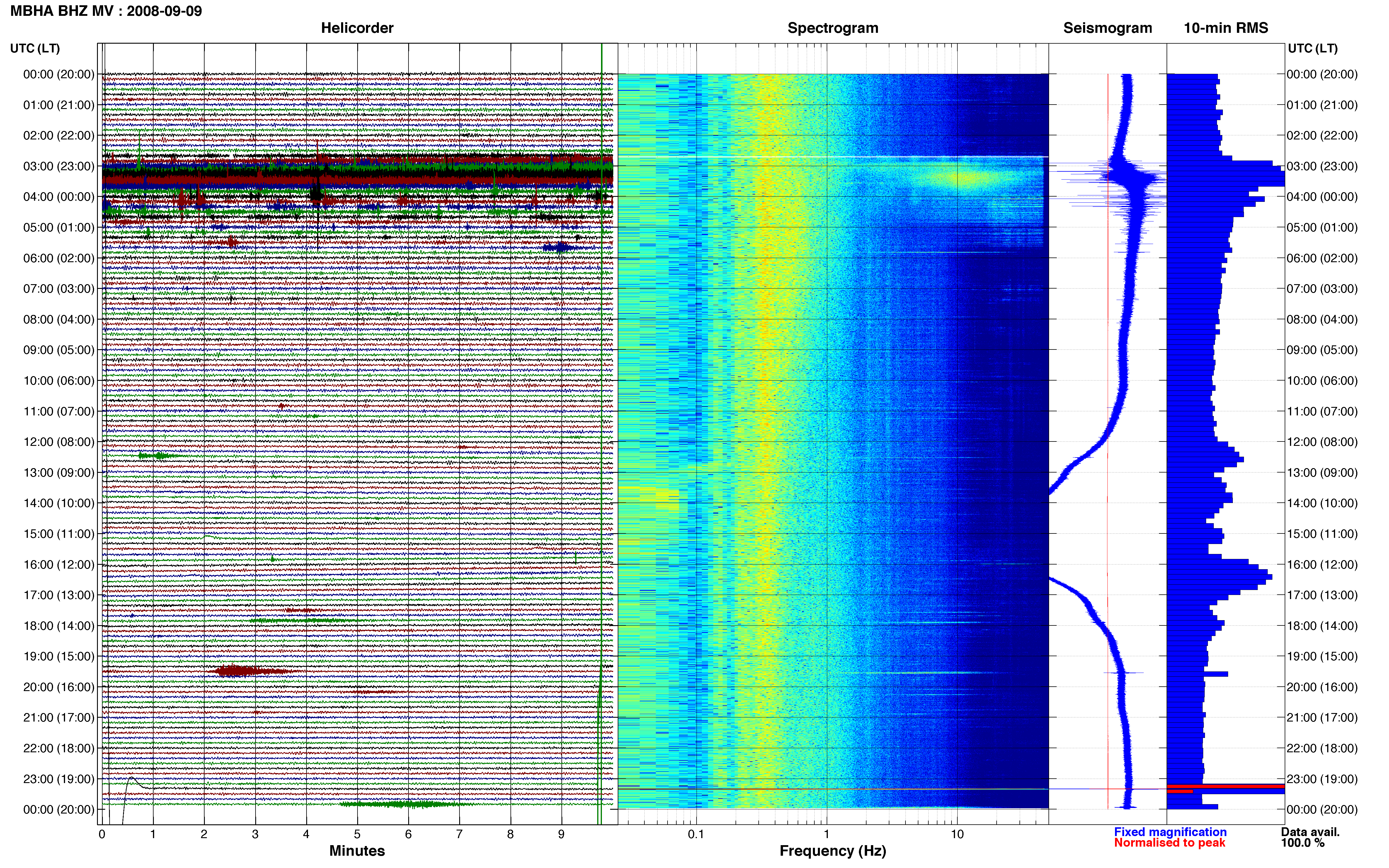Click right axis time label 12:00 (08:00)
Screen dimensions: 1389x868
tap(1322, 442)
